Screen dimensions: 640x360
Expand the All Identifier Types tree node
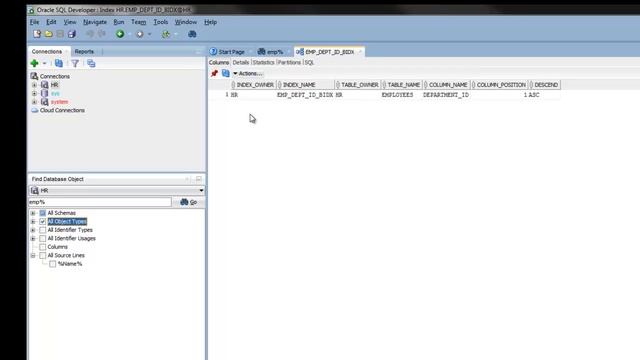[x=33, y=230]
